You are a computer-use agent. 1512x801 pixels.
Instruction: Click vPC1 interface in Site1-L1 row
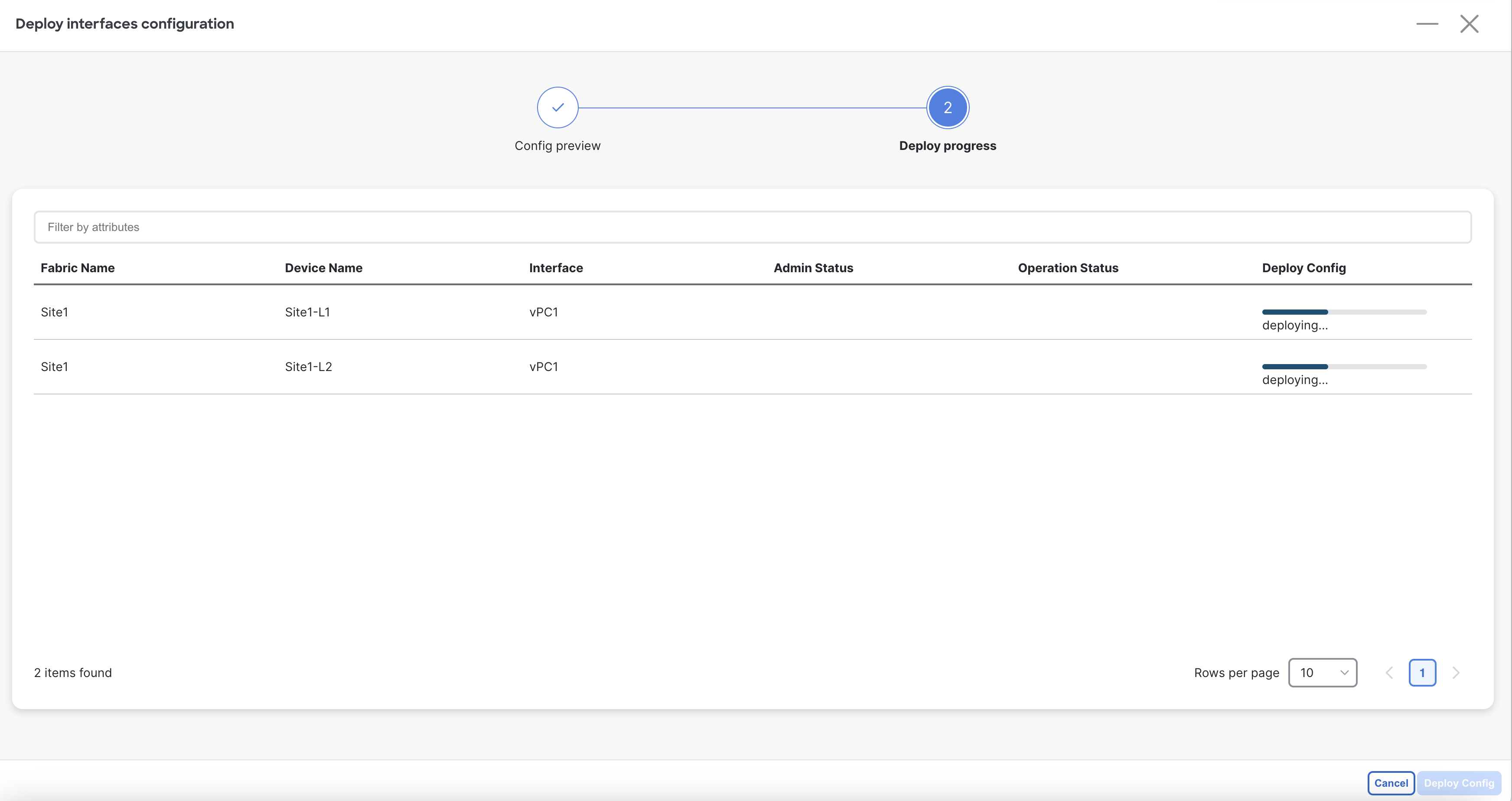point(544,312)
